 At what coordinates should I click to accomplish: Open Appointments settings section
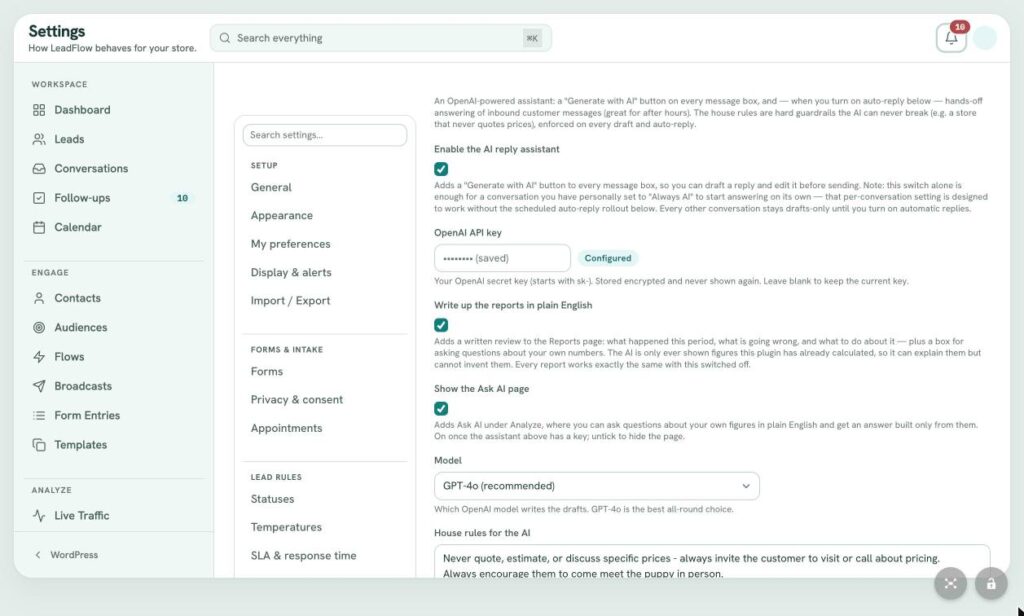287,428
